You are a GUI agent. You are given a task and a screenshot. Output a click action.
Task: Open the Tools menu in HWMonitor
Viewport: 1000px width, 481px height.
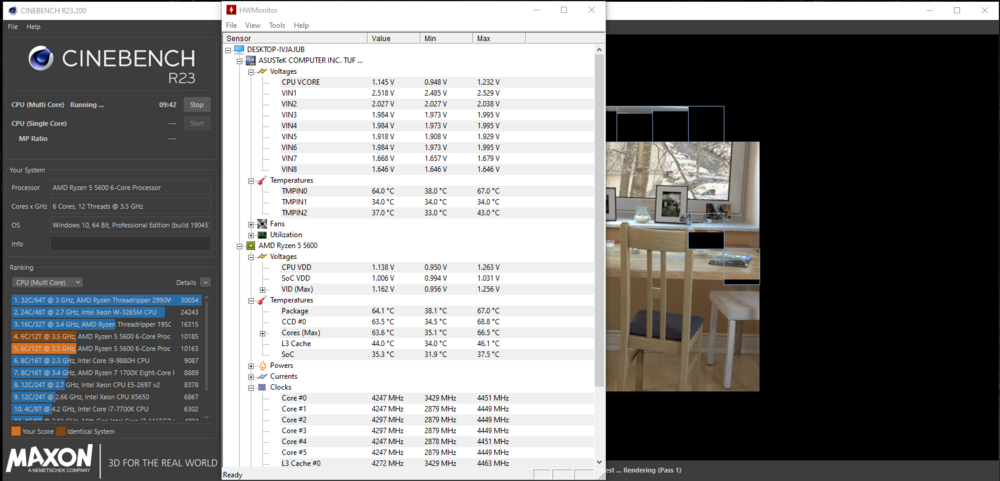point(277,25)
